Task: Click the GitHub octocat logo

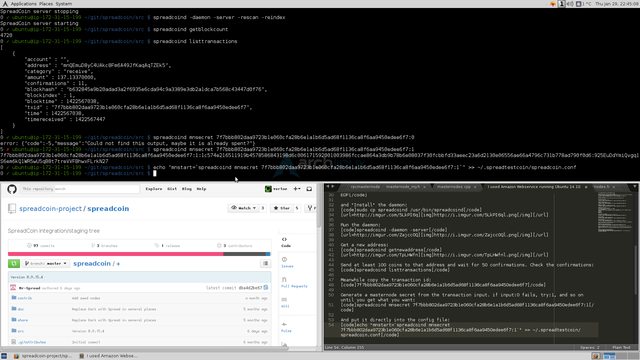Action: [x=12, y=189]
